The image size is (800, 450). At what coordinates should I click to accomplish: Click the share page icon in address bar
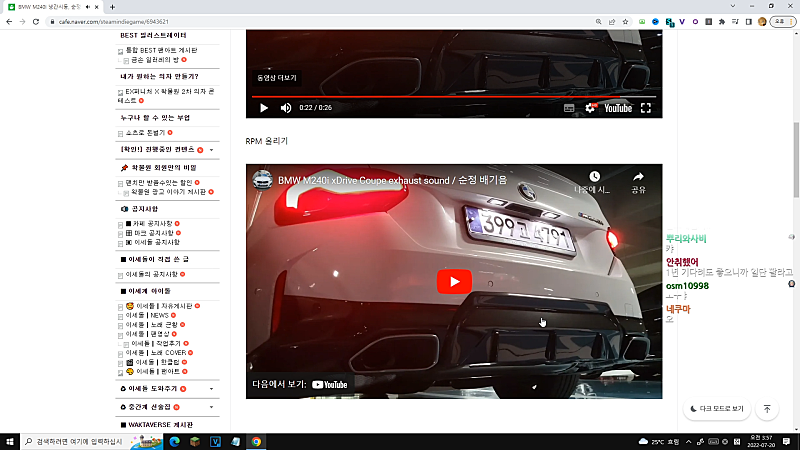(612, 21)
